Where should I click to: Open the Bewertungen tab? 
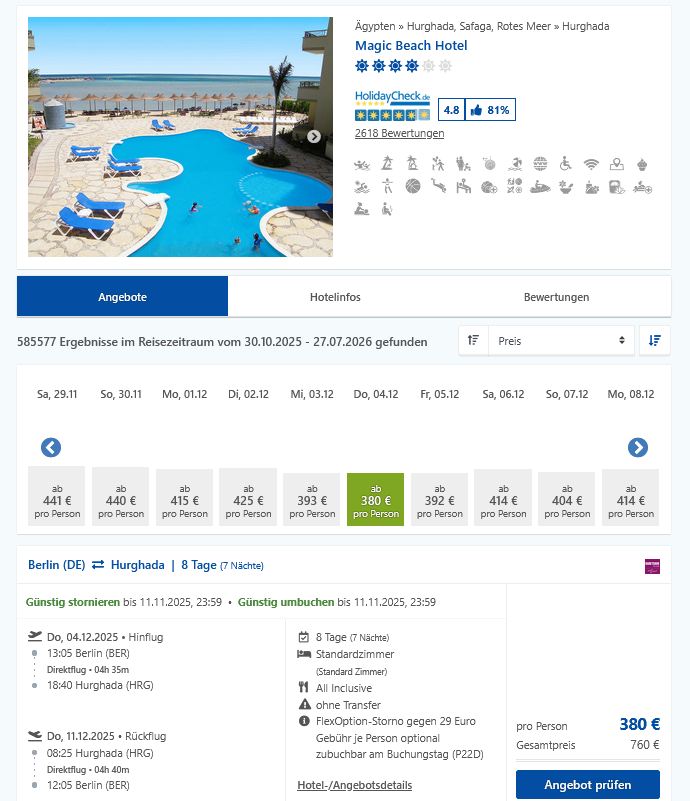click(556, 297)
